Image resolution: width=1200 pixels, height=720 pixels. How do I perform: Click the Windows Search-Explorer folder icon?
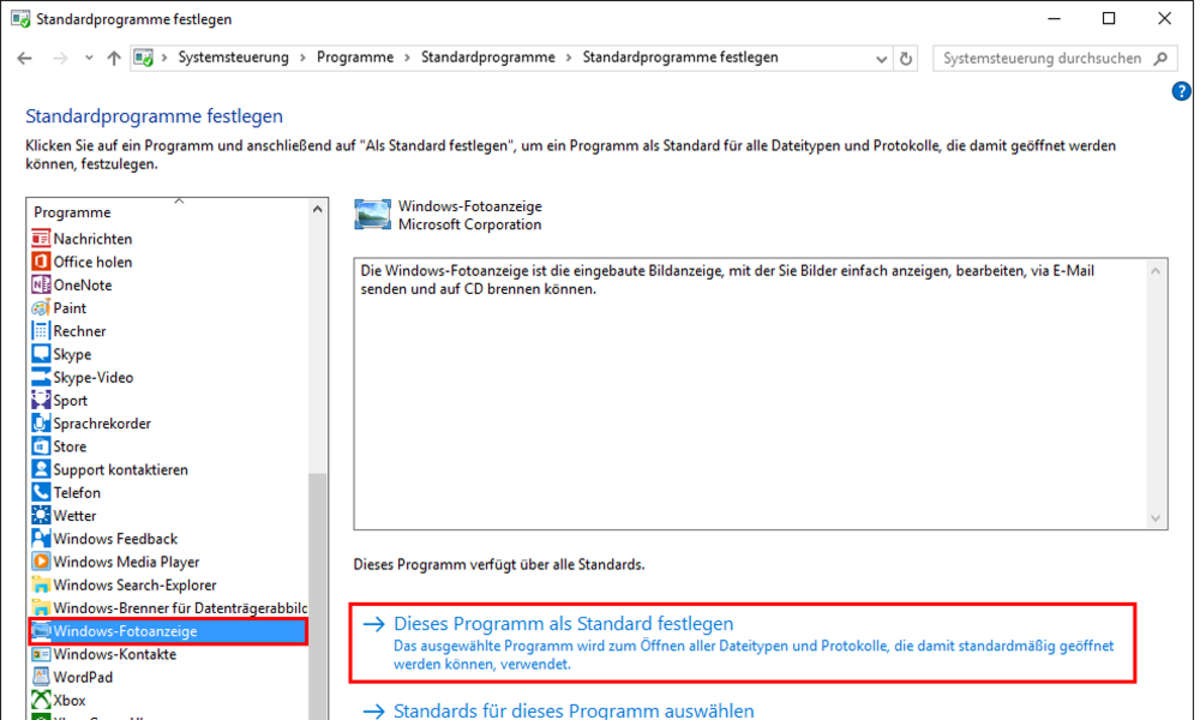point(41,584)
